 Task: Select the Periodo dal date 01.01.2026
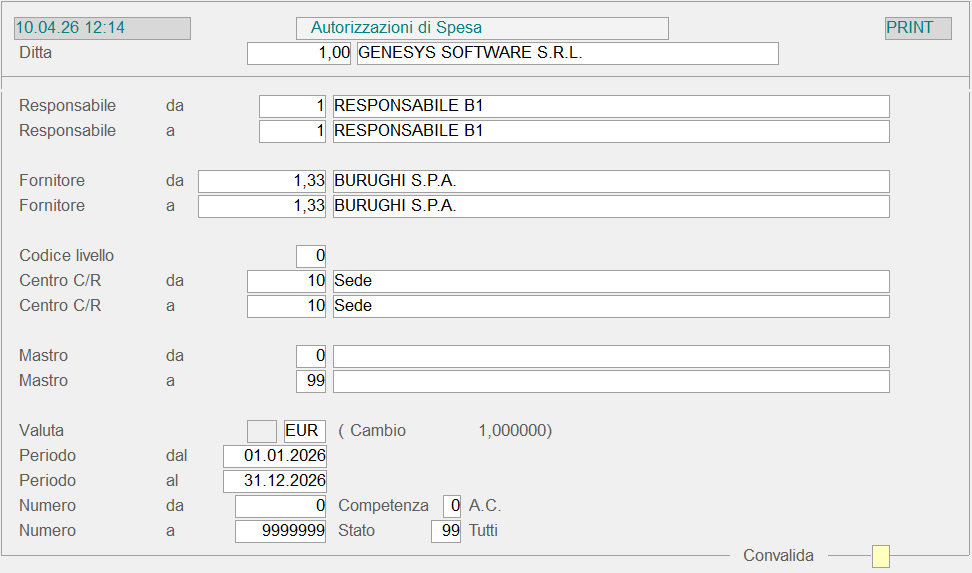point(275,456)
